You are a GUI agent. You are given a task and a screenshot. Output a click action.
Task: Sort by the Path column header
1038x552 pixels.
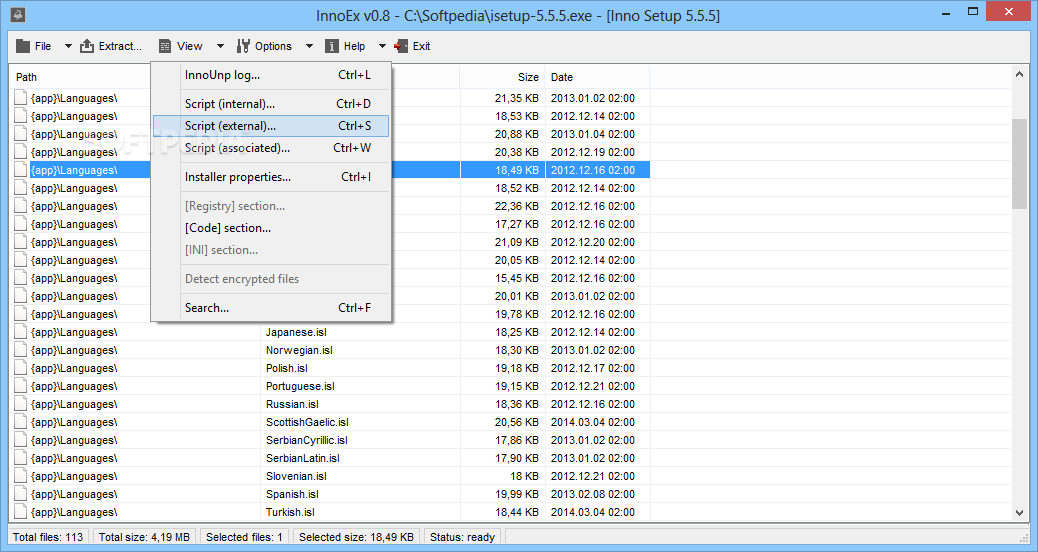click(26, 77)
